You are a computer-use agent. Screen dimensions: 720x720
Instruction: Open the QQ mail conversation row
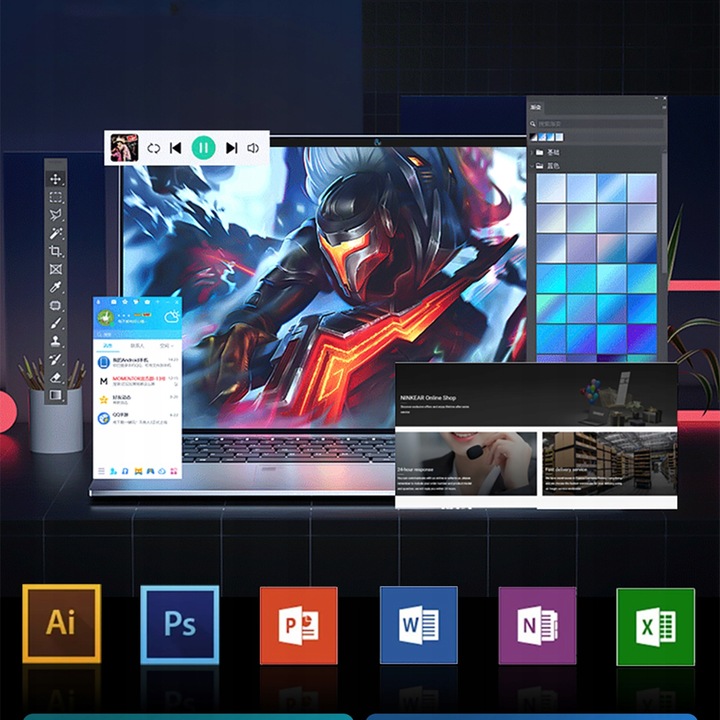point(137,418)
